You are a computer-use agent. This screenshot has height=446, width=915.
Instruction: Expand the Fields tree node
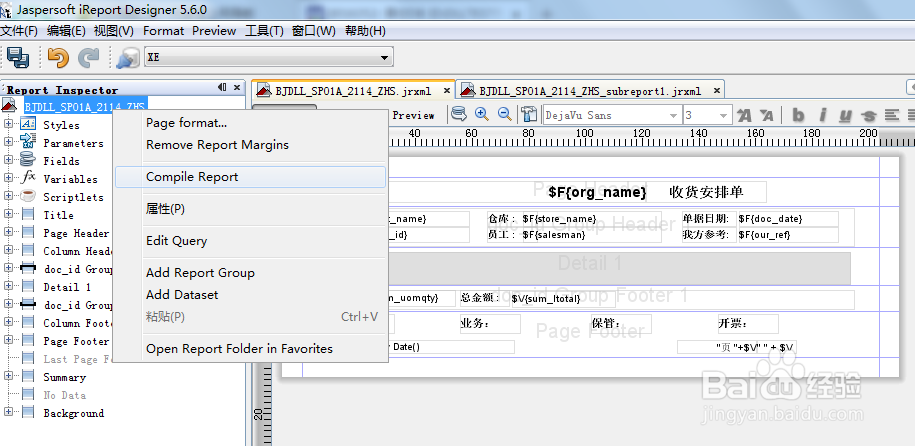(8, 160)
